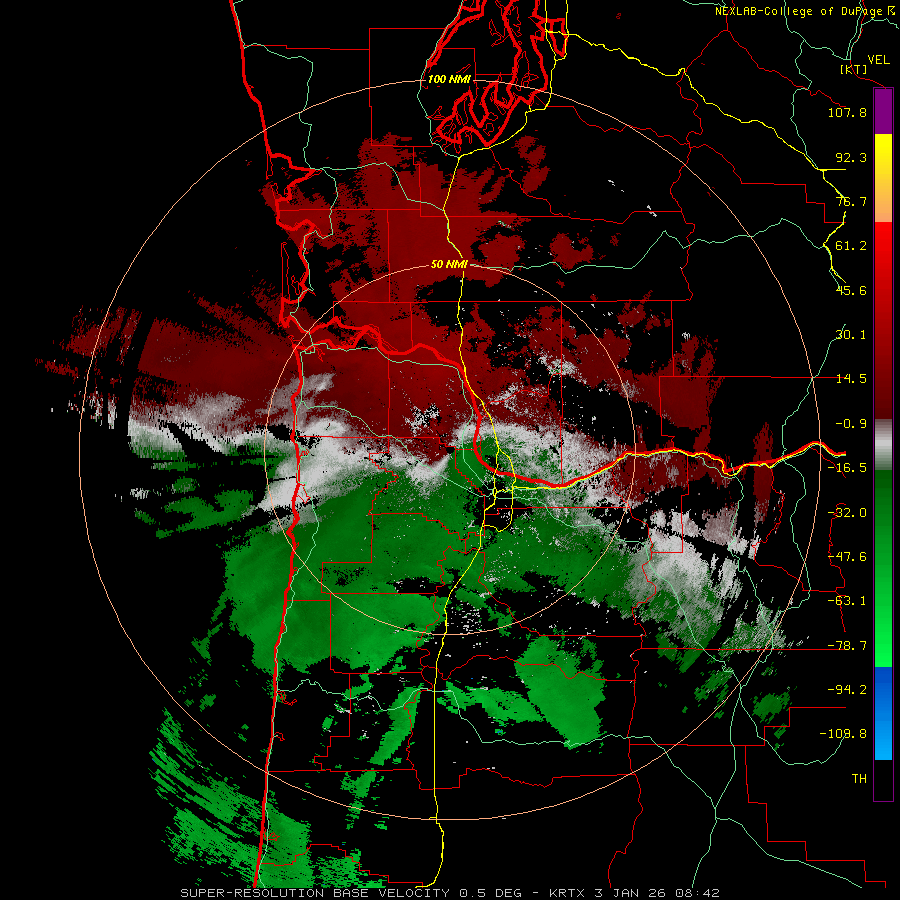Click the -0.9 velocity scale value
The image size is (900, 900).
[x=851, y=424]
